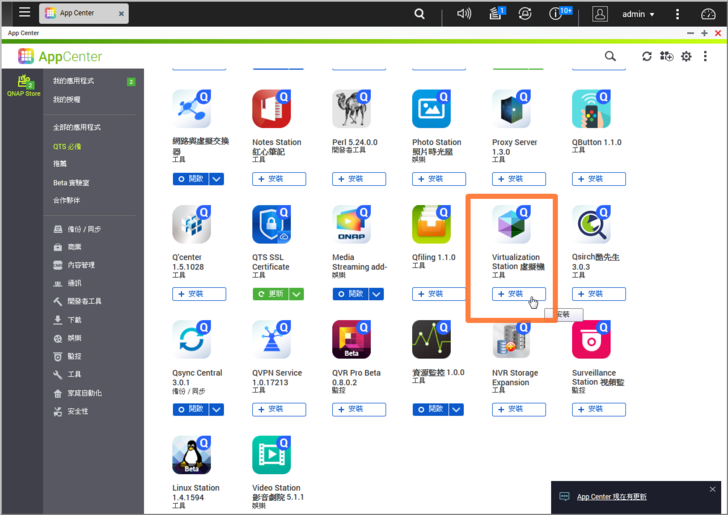The width and height of the screenshot is (728, 515).
Task: Open the dashboard gauge icon
Action: coord(708,14)
